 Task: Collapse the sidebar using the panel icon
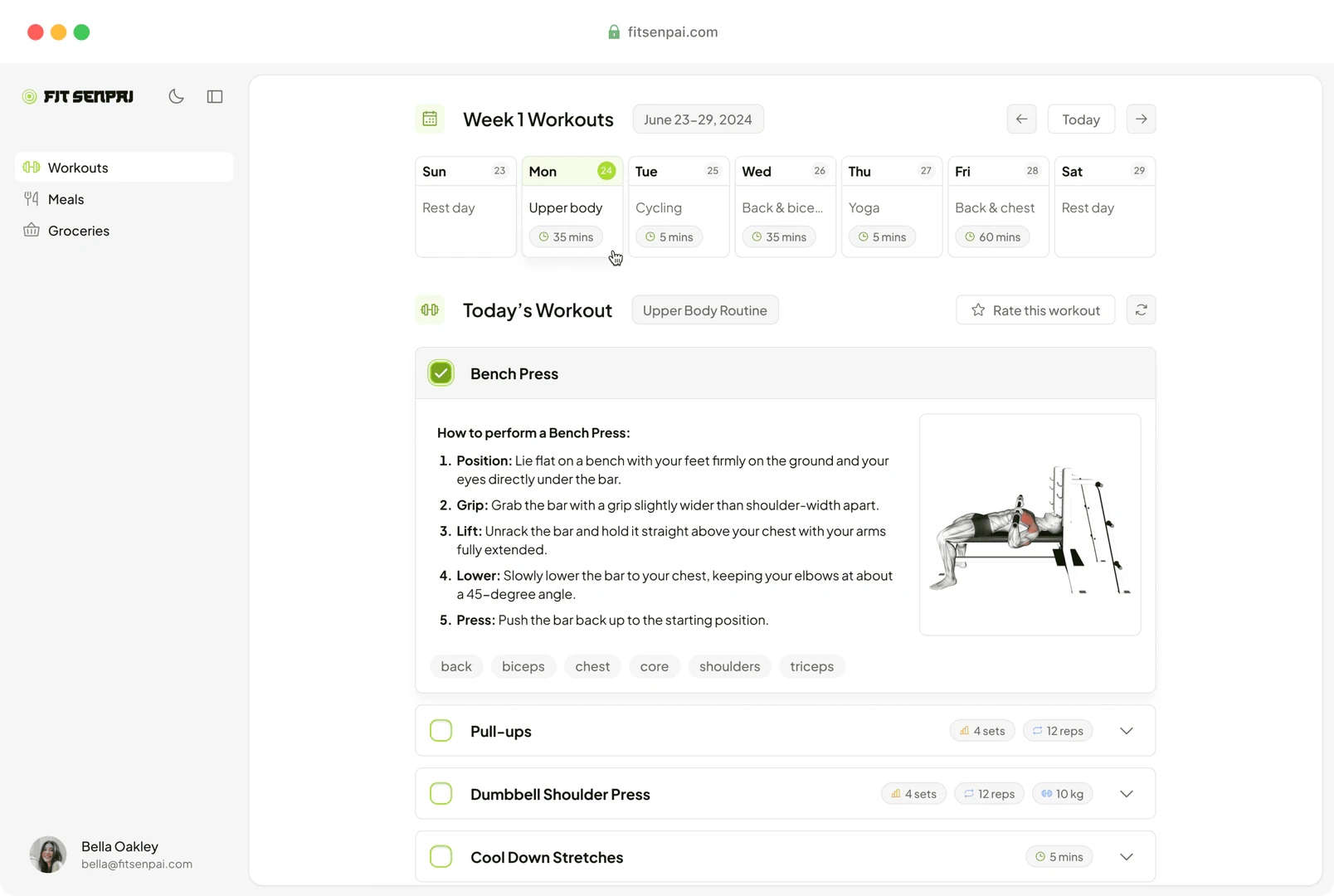[x=214, y=96]
